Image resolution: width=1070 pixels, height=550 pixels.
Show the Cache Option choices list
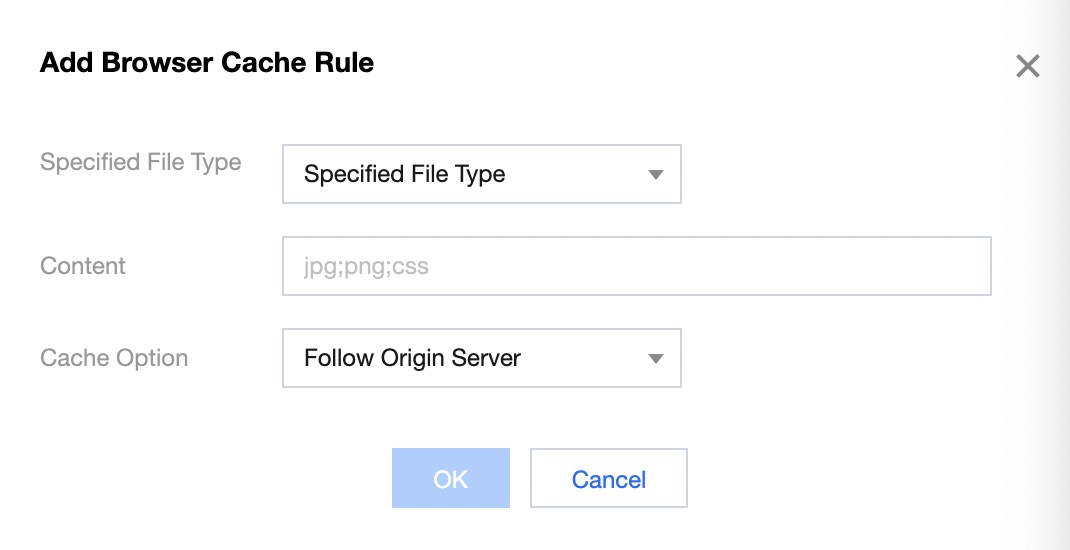[x=481, y=358]
